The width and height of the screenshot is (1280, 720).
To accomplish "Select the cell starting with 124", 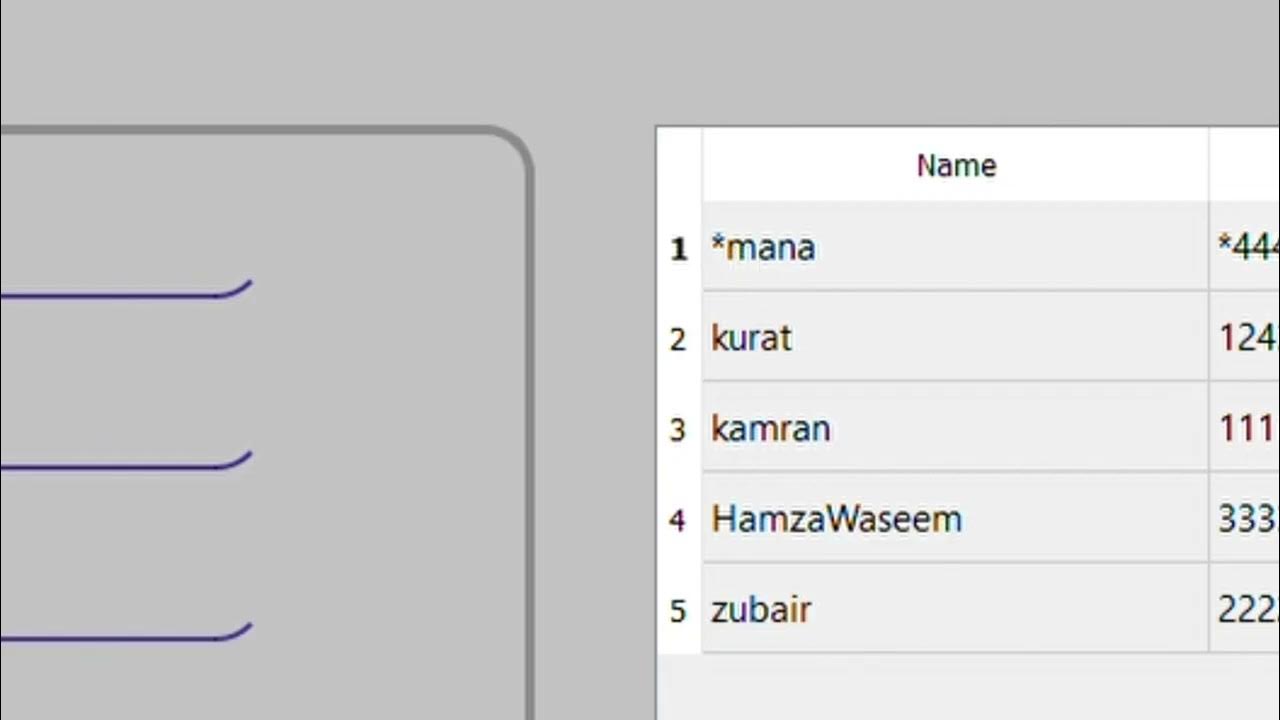I will (x=1246, y=339).
